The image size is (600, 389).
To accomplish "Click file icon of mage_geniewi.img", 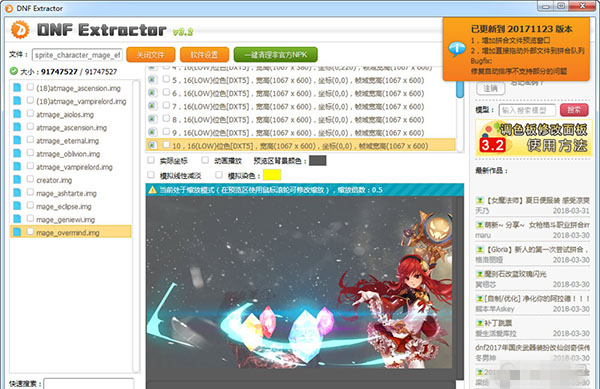I will click(x=17, y=219).
